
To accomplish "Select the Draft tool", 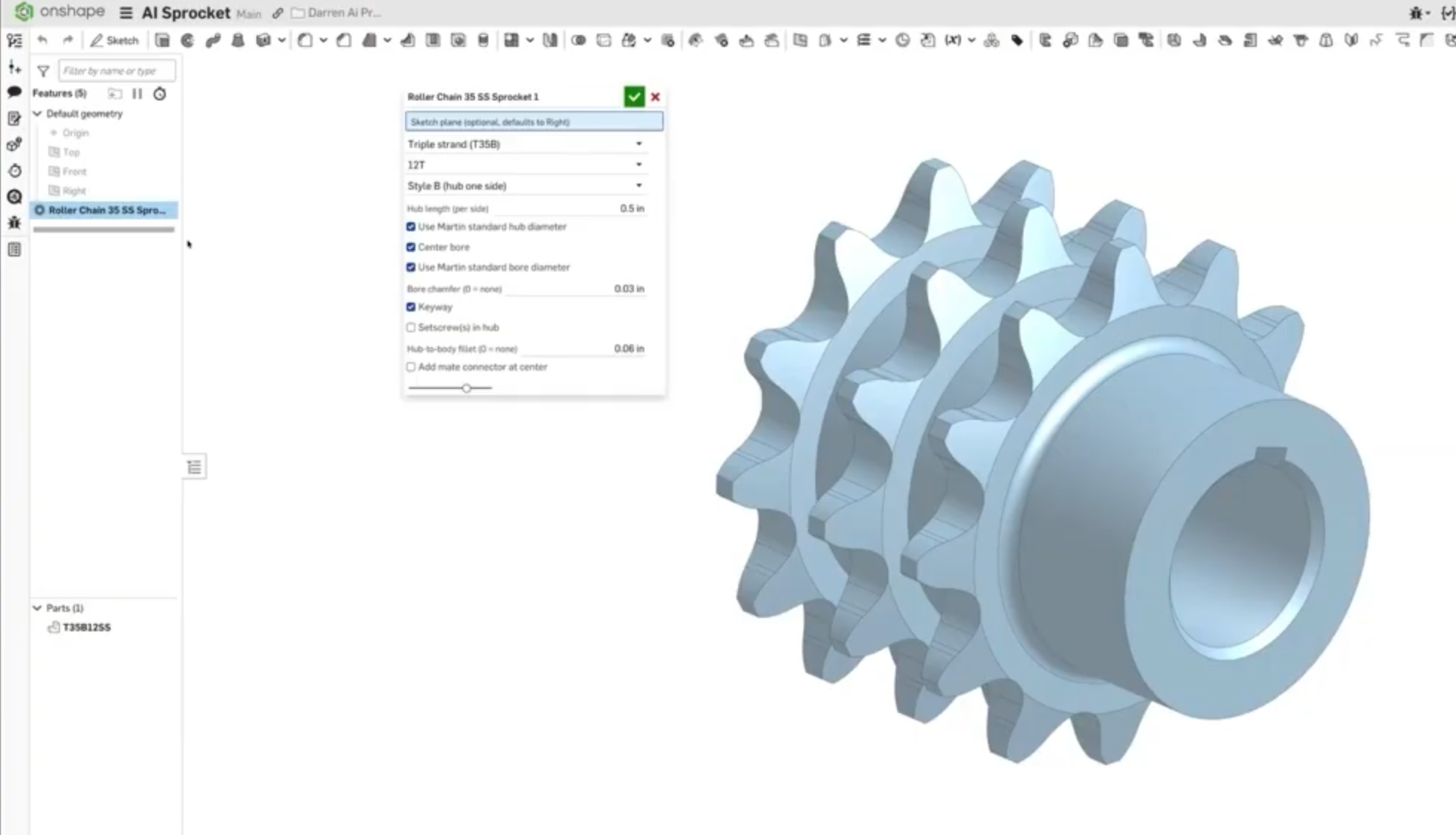I will pos(369,40).
